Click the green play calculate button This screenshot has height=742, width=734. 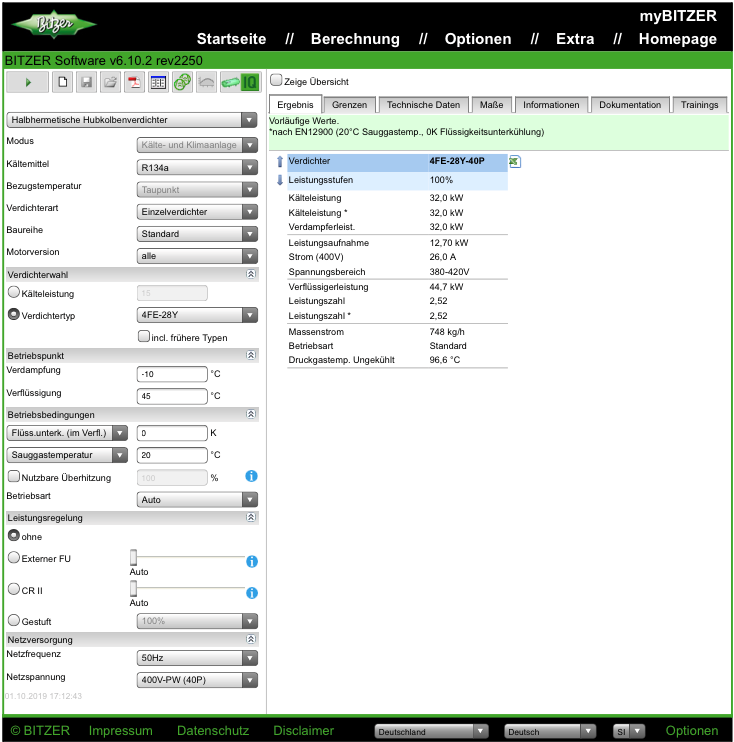coord(27,82)
